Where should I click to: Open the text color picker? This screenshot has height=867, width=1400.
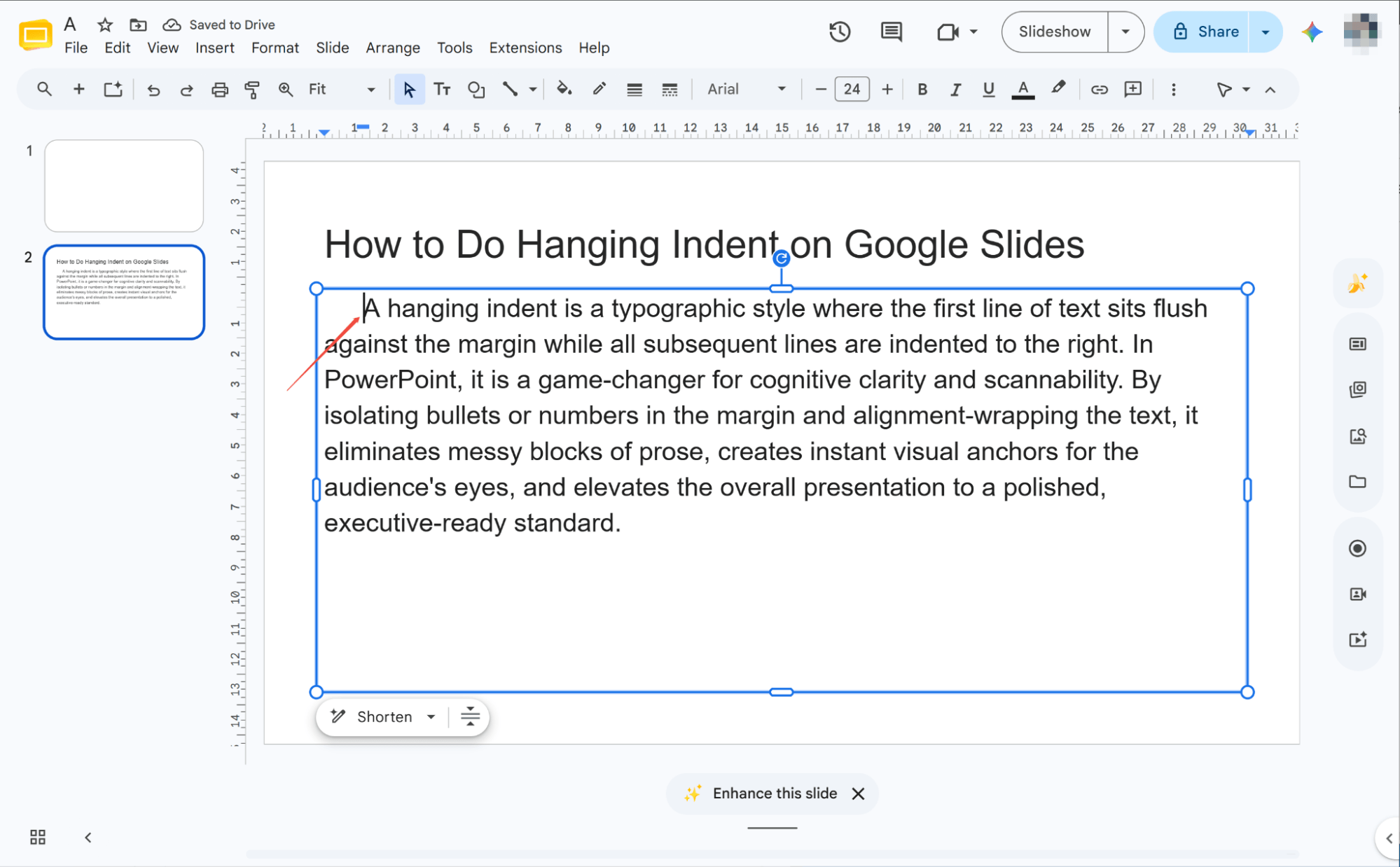pos(1023,90)
